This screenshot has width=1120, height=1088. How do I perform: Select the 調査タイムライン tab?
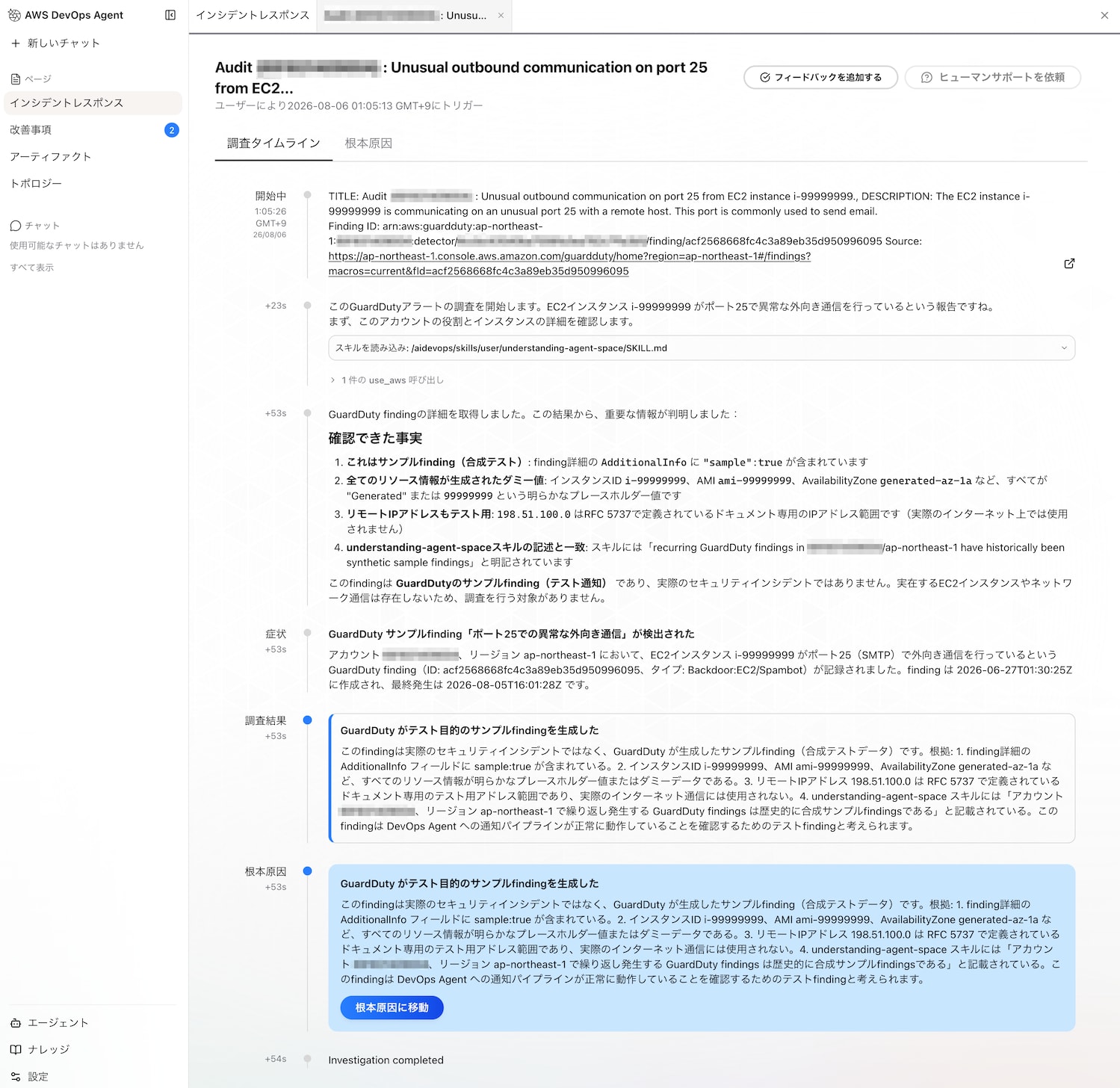coord(273,143)
